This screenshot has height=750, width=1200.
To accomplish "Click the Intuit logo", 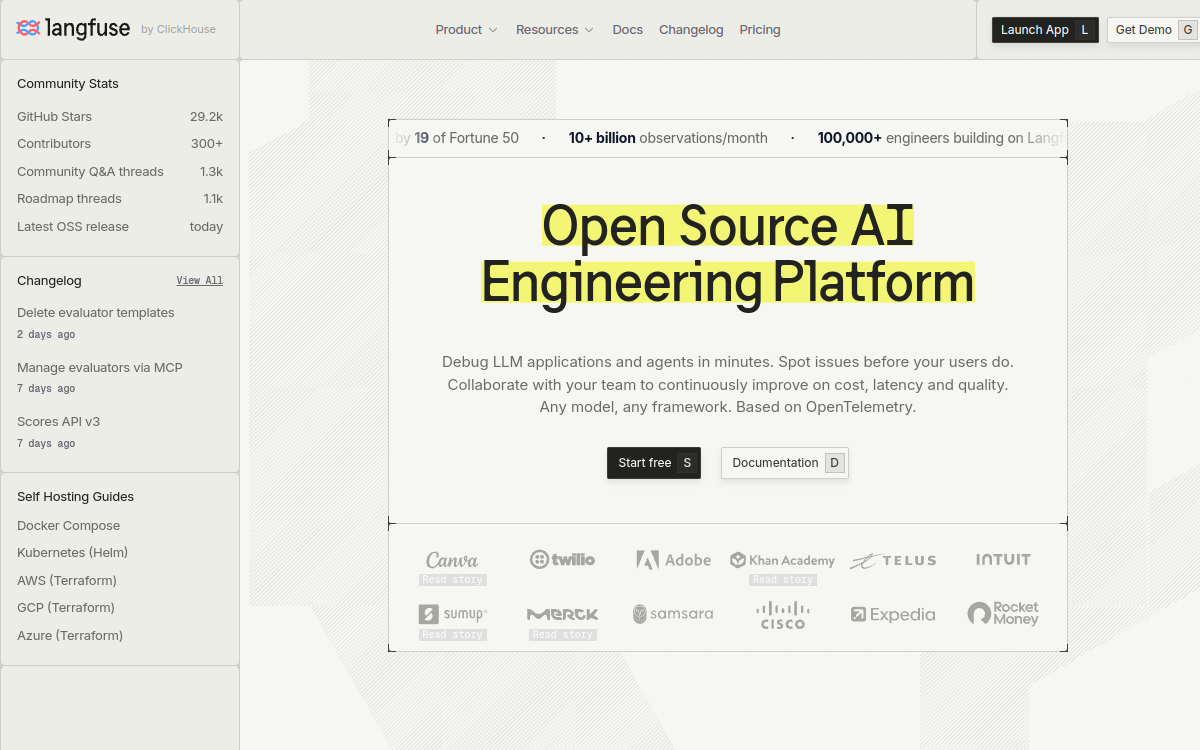I will click(1003, 560).
